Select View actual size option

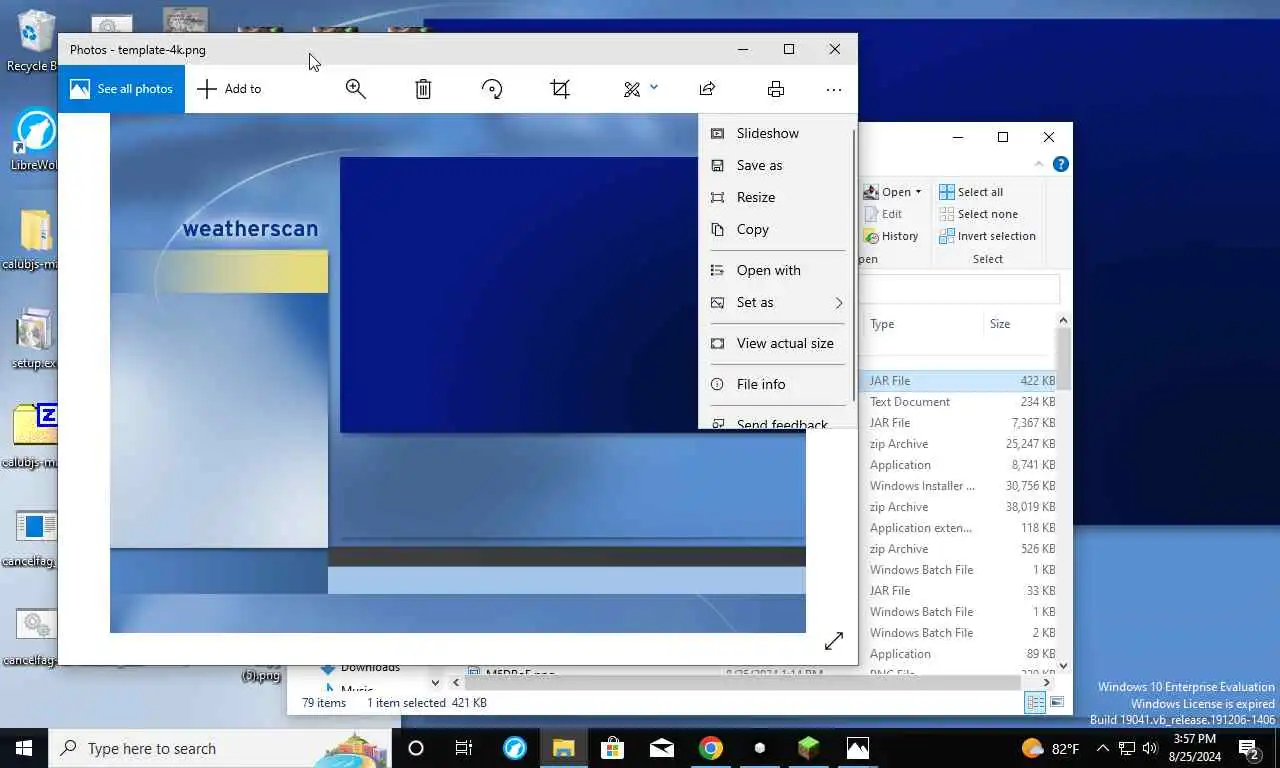pos(776,343)
